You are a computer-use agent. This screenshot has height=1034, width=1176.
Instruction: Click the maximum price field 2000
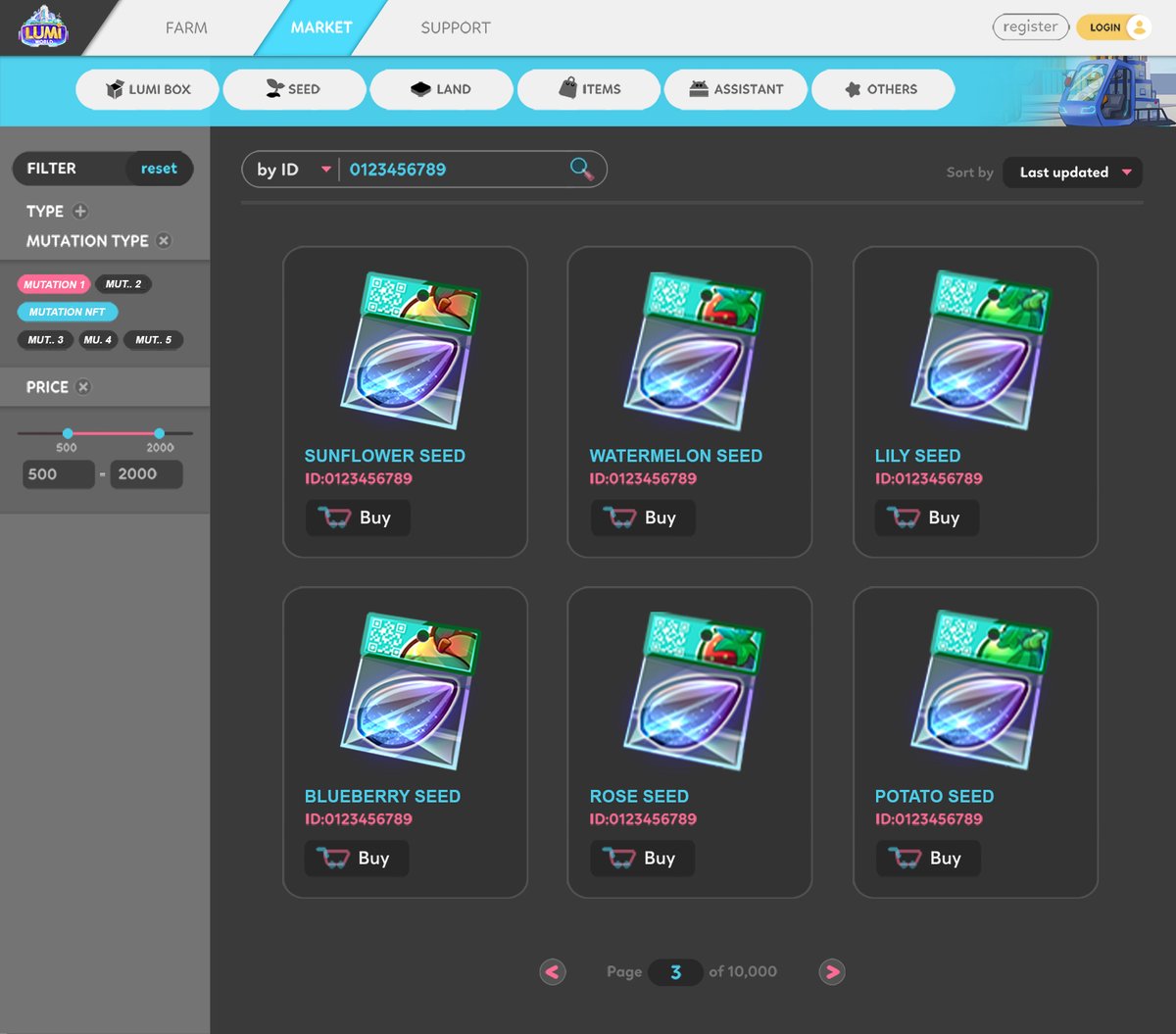point(146,474)
